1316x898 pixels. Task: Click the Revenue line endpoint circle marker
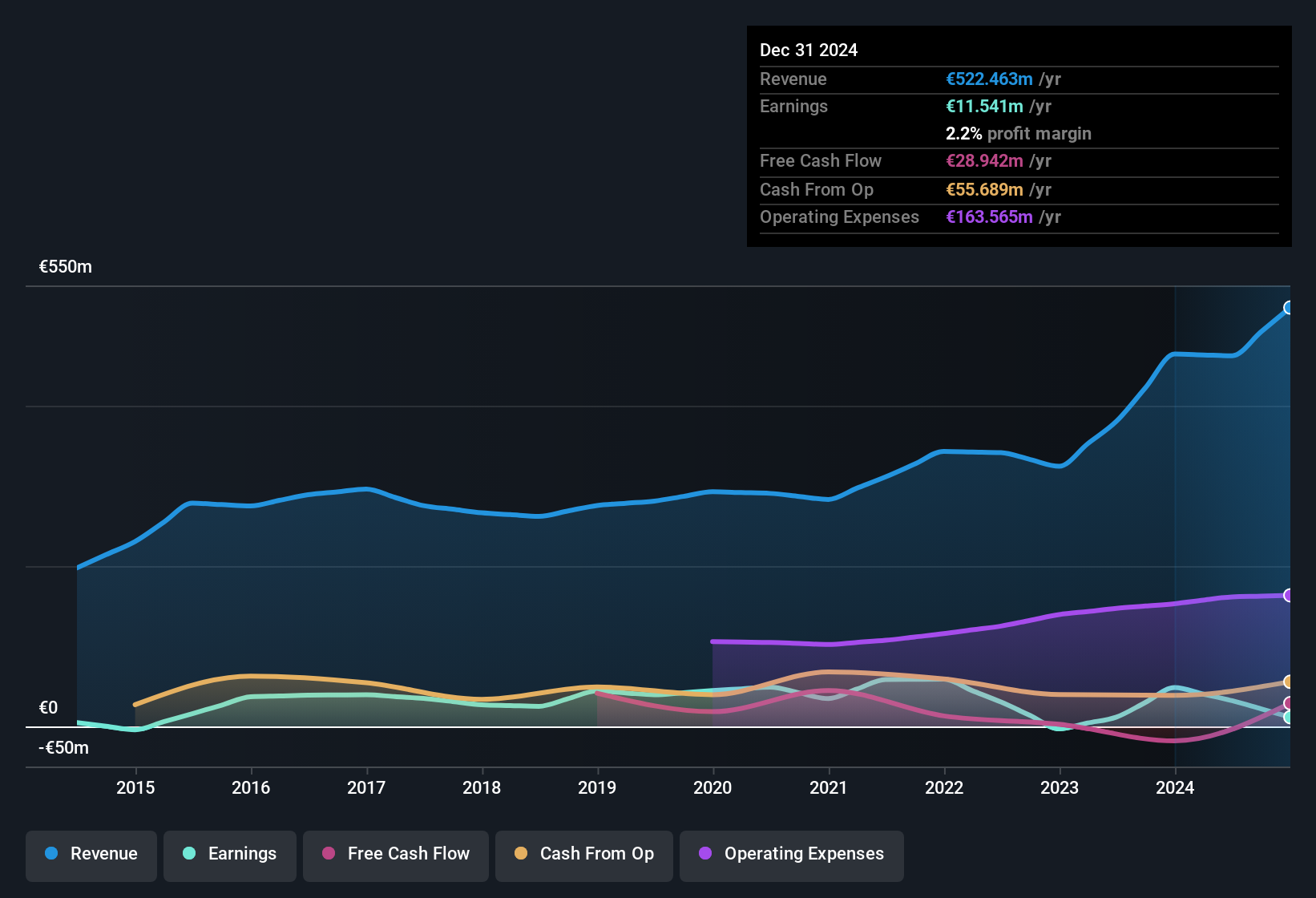1289,307
